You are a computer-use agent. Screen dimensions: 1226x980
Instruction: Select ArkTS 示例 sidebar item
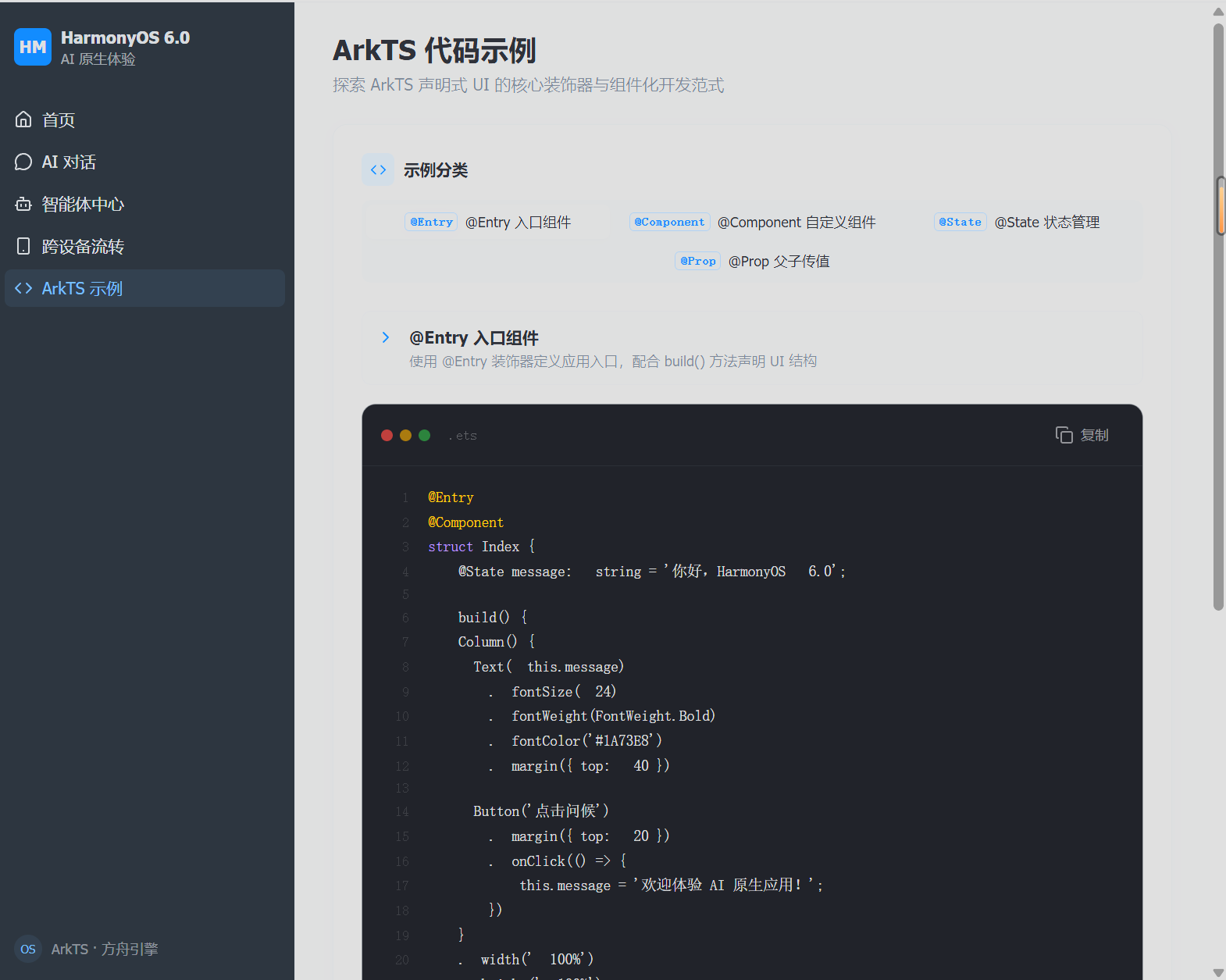click(x=144, y=288)
